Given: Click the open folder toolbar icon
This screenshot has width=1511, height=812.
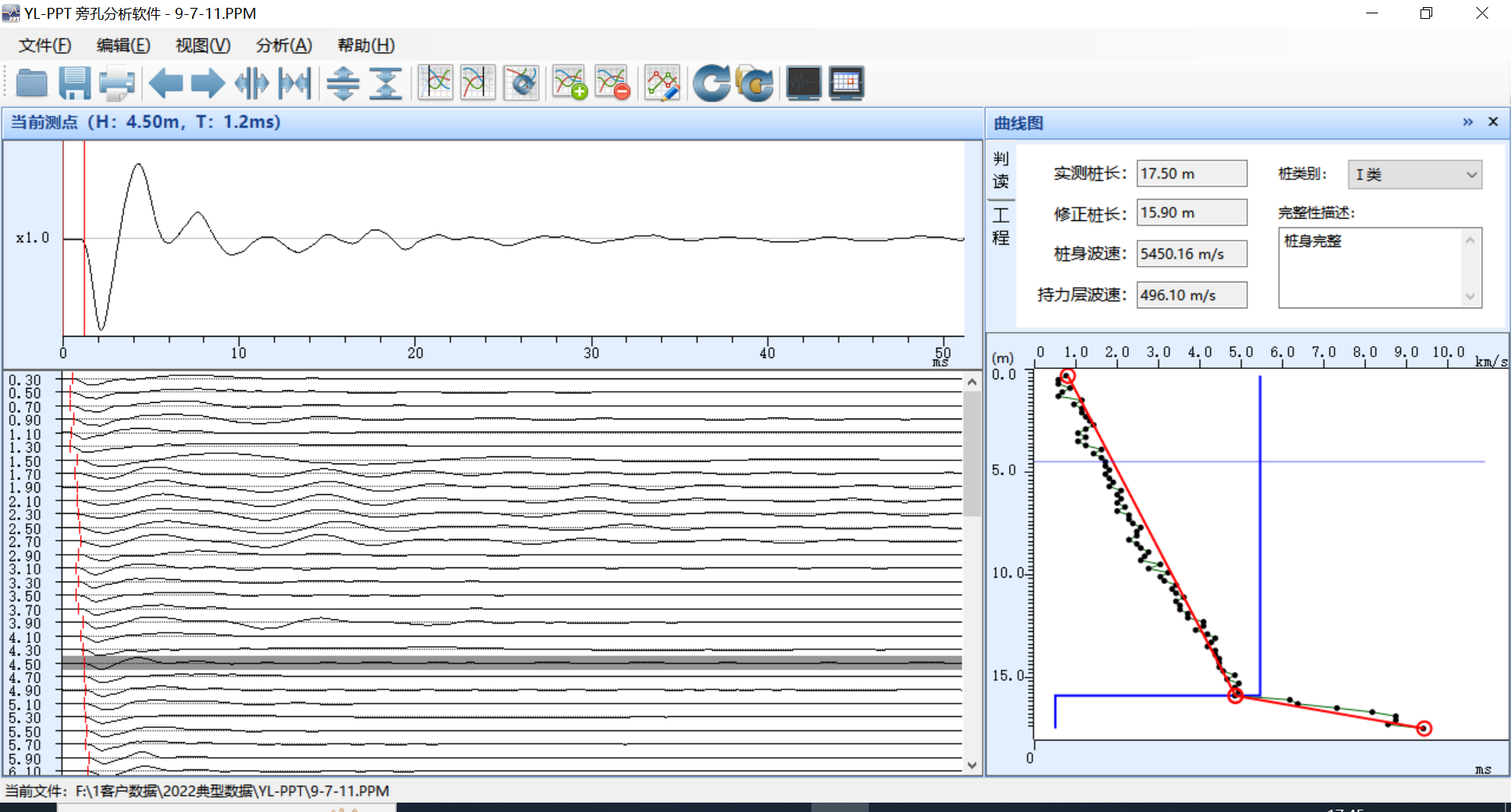Looking at the screenshot, I should (x=32, y=83).
